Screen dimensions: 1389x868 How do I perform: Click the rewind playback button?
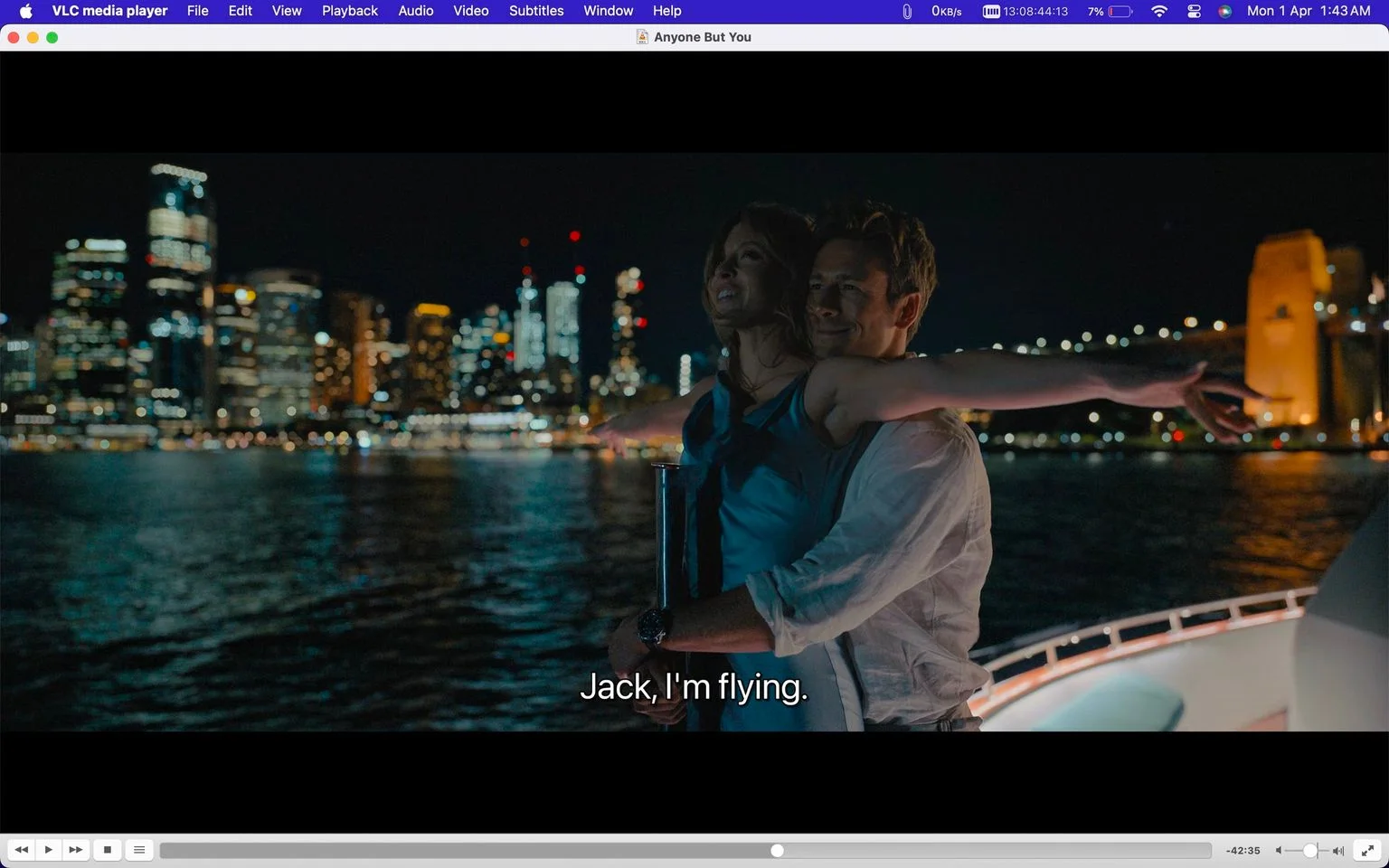click(x=22, y=850)
